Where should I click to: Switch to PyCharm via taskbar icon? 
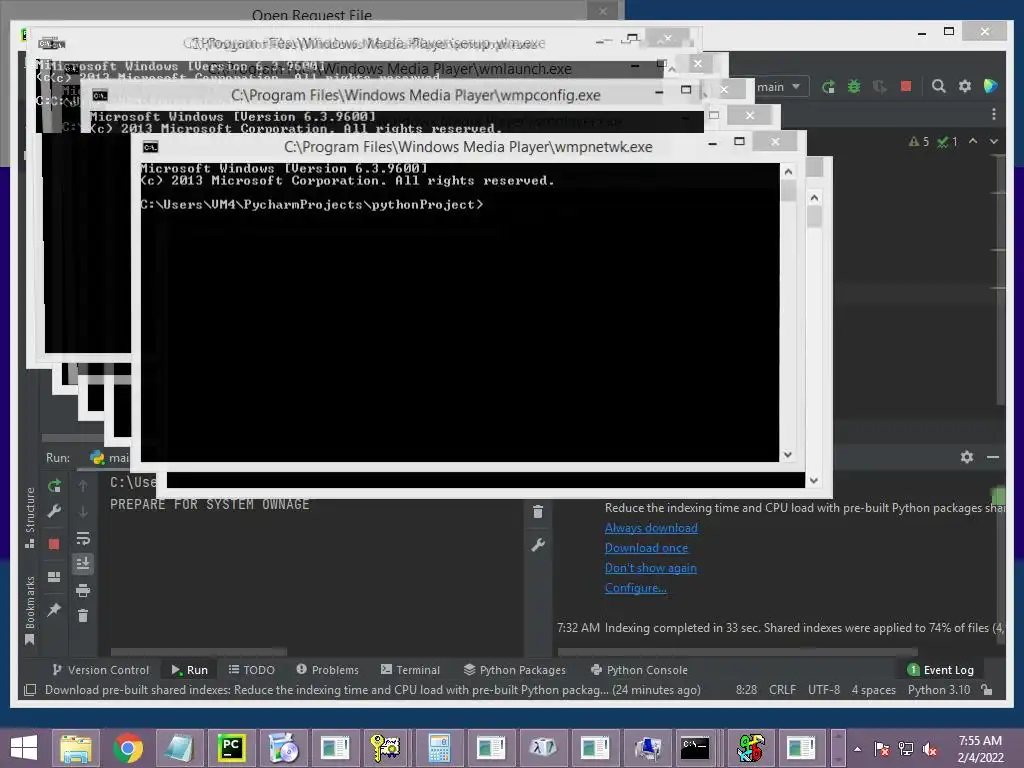pos(231,748)
